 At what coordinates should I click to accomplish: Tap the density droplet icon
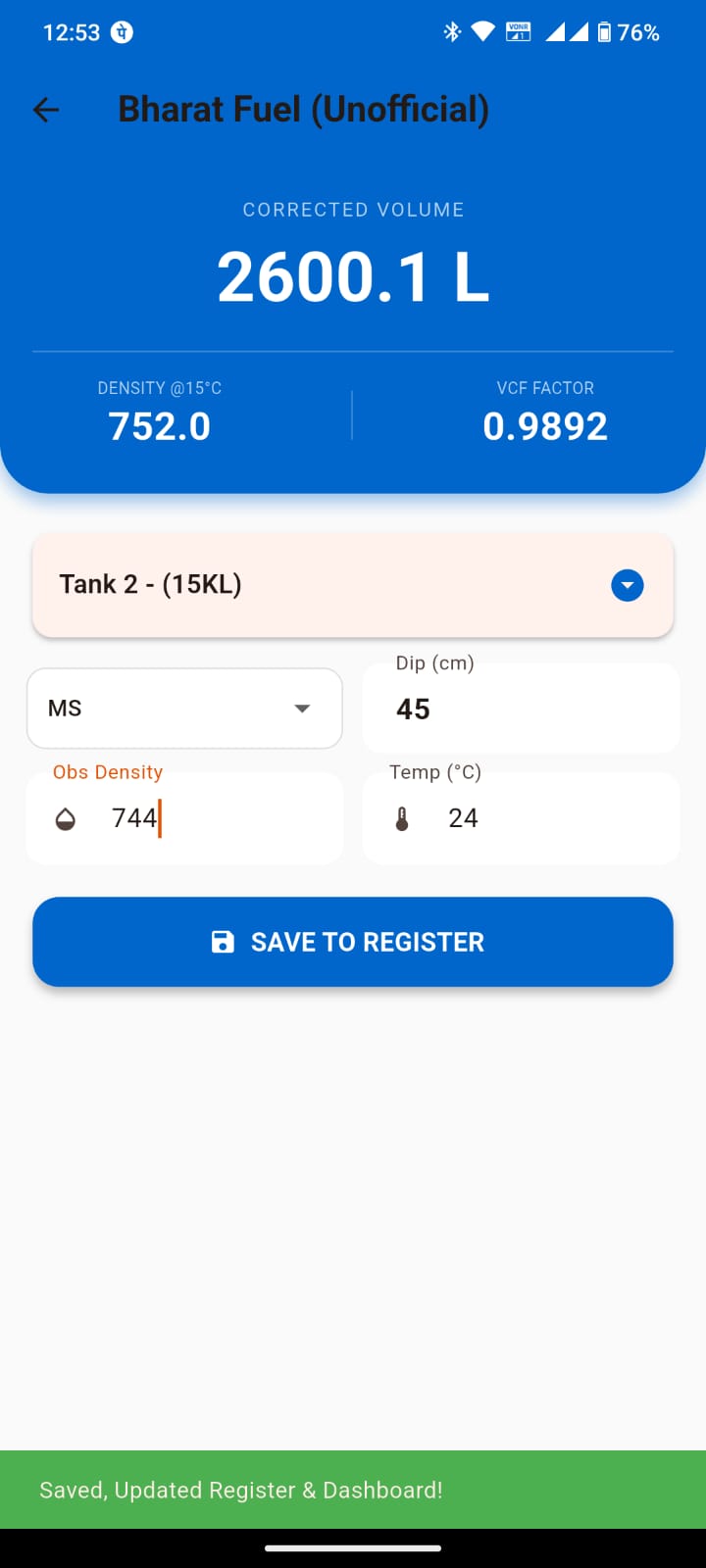point(66,819)
